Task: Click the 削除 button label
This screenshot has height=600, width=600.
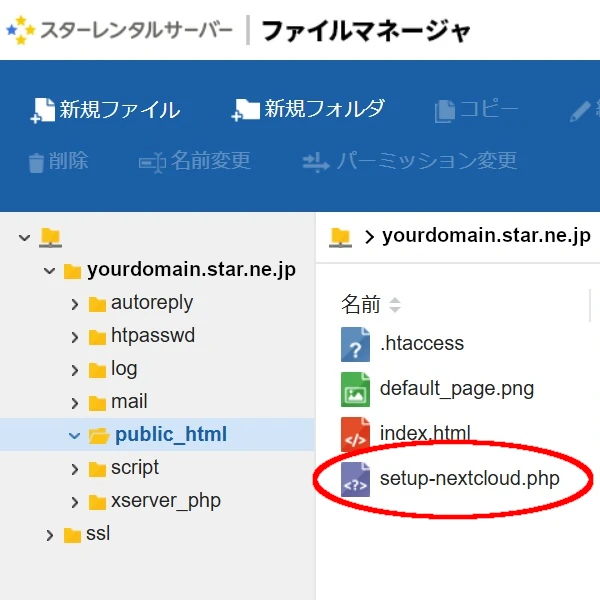Action: (x=68, y=161)
